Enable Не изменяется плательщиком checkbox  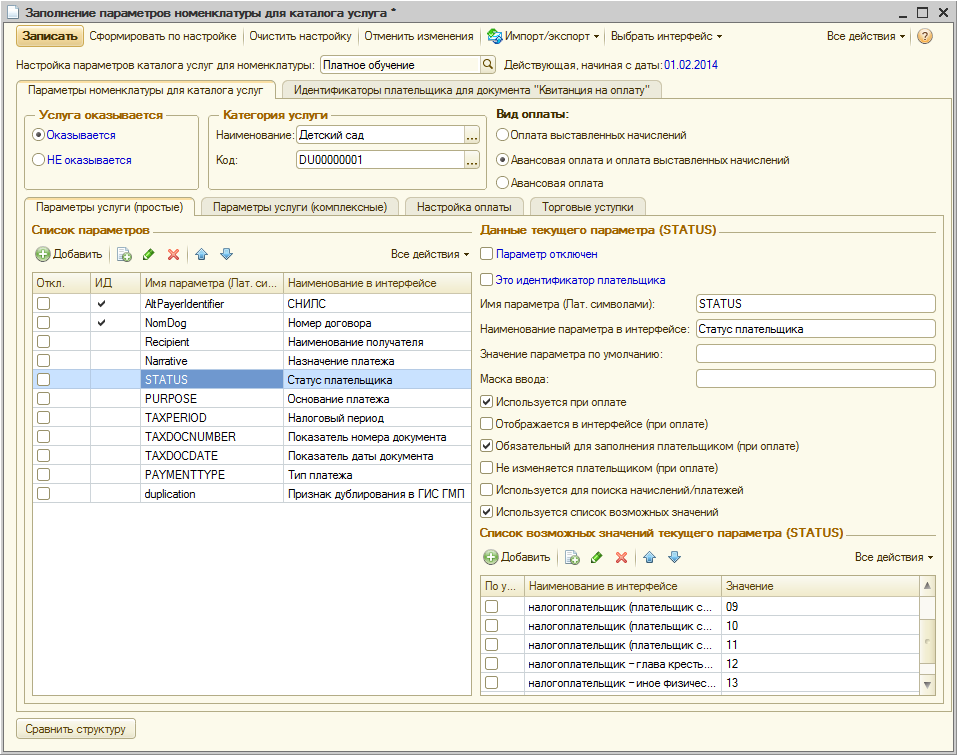[486, 468]
